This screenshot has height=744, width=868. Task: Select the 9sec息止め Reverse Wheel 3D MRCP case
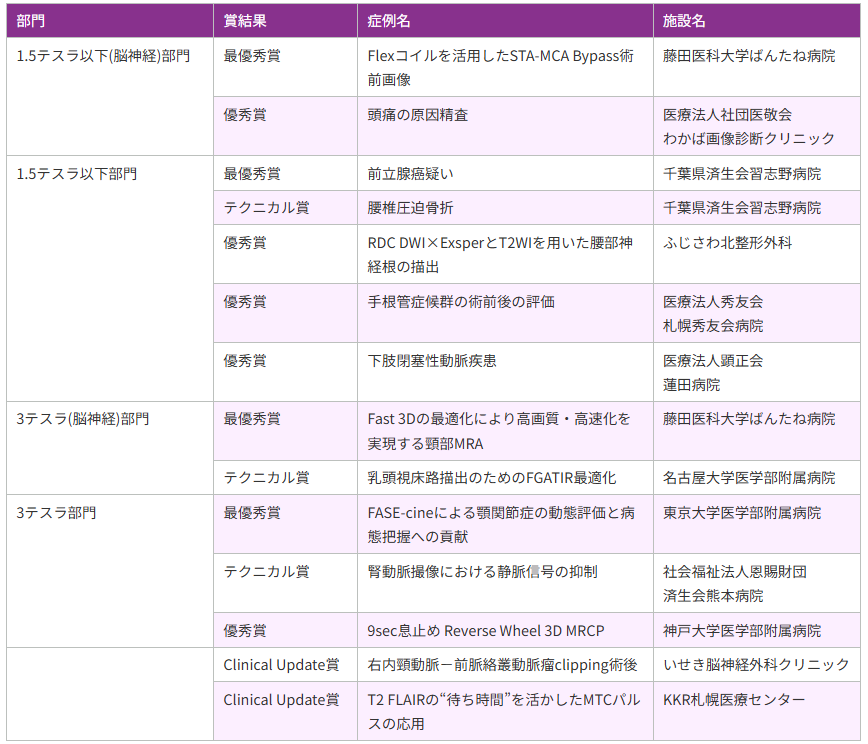click(x=486, y=631)
